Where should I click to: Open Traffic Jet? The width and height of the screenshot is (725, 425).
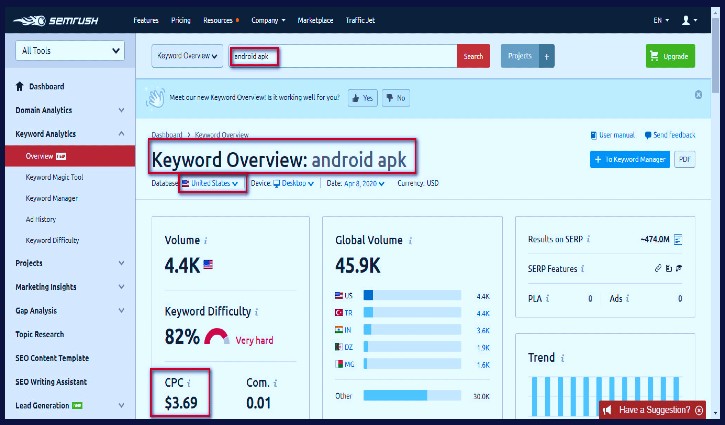pos(360,20)
